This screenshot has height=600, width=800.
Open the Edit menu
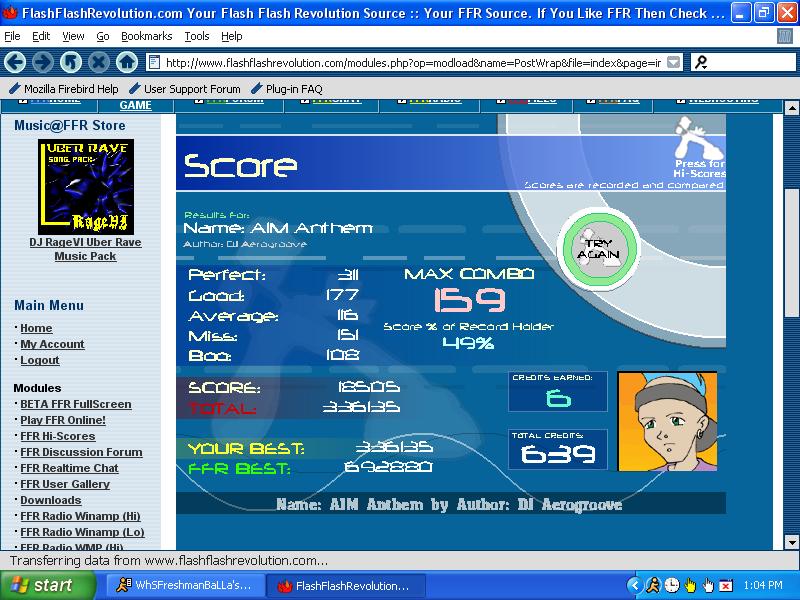pos(41,36)
